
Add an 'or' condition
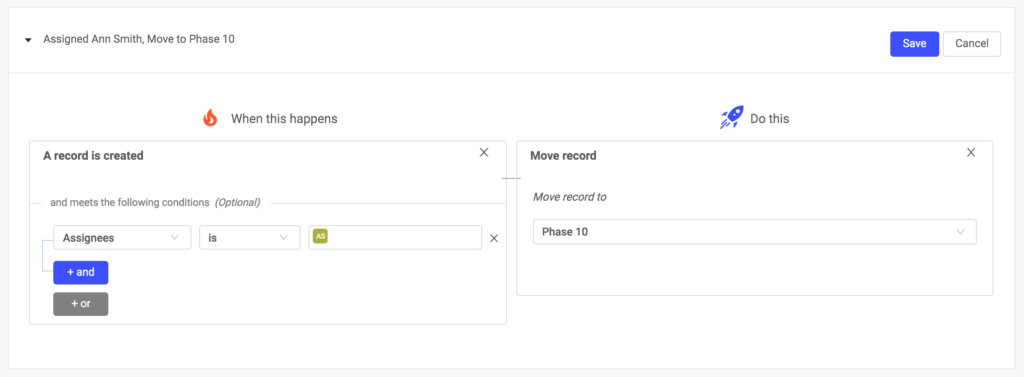point(81,304)
